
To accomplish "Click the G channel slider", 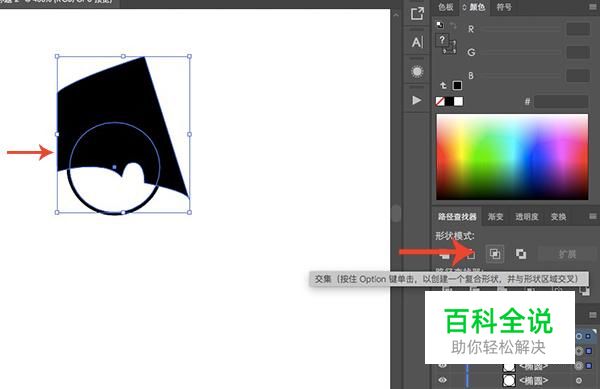I will click(521, 52).
